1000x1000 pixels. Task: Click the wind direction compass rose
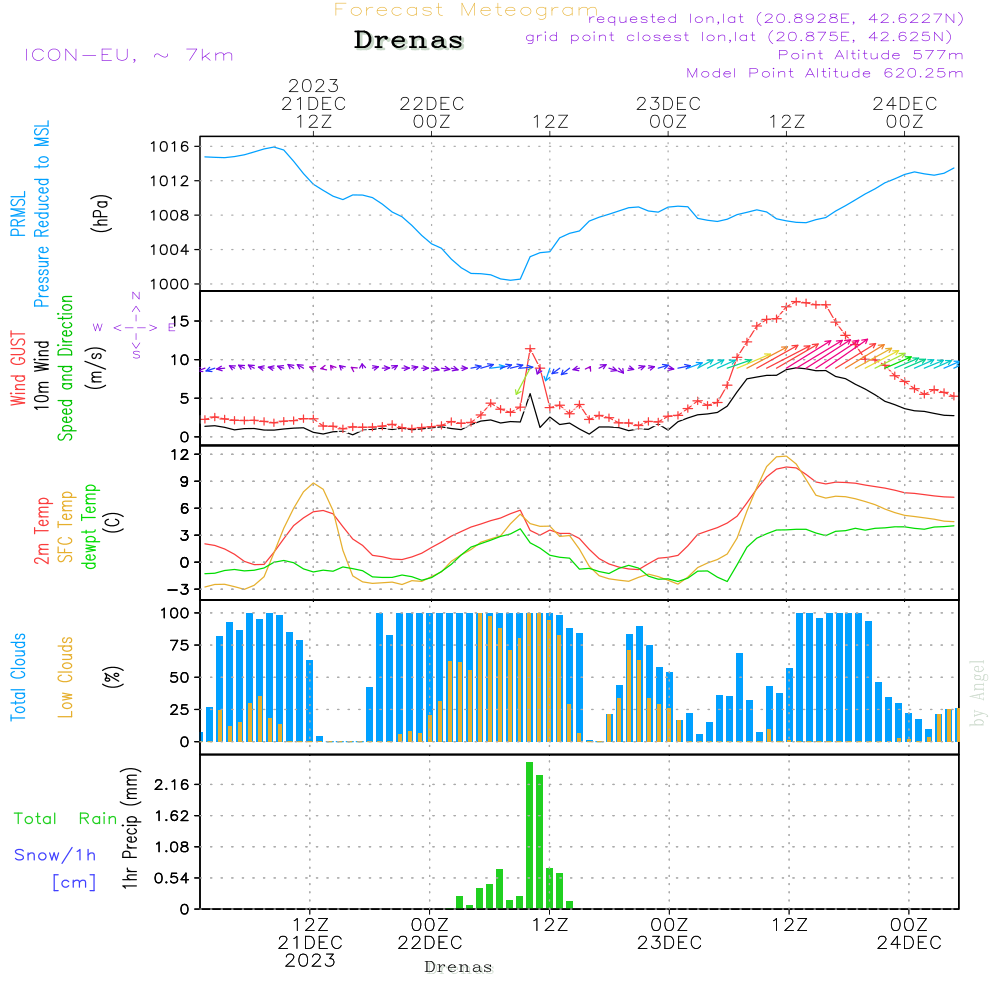tap(135, 326)
